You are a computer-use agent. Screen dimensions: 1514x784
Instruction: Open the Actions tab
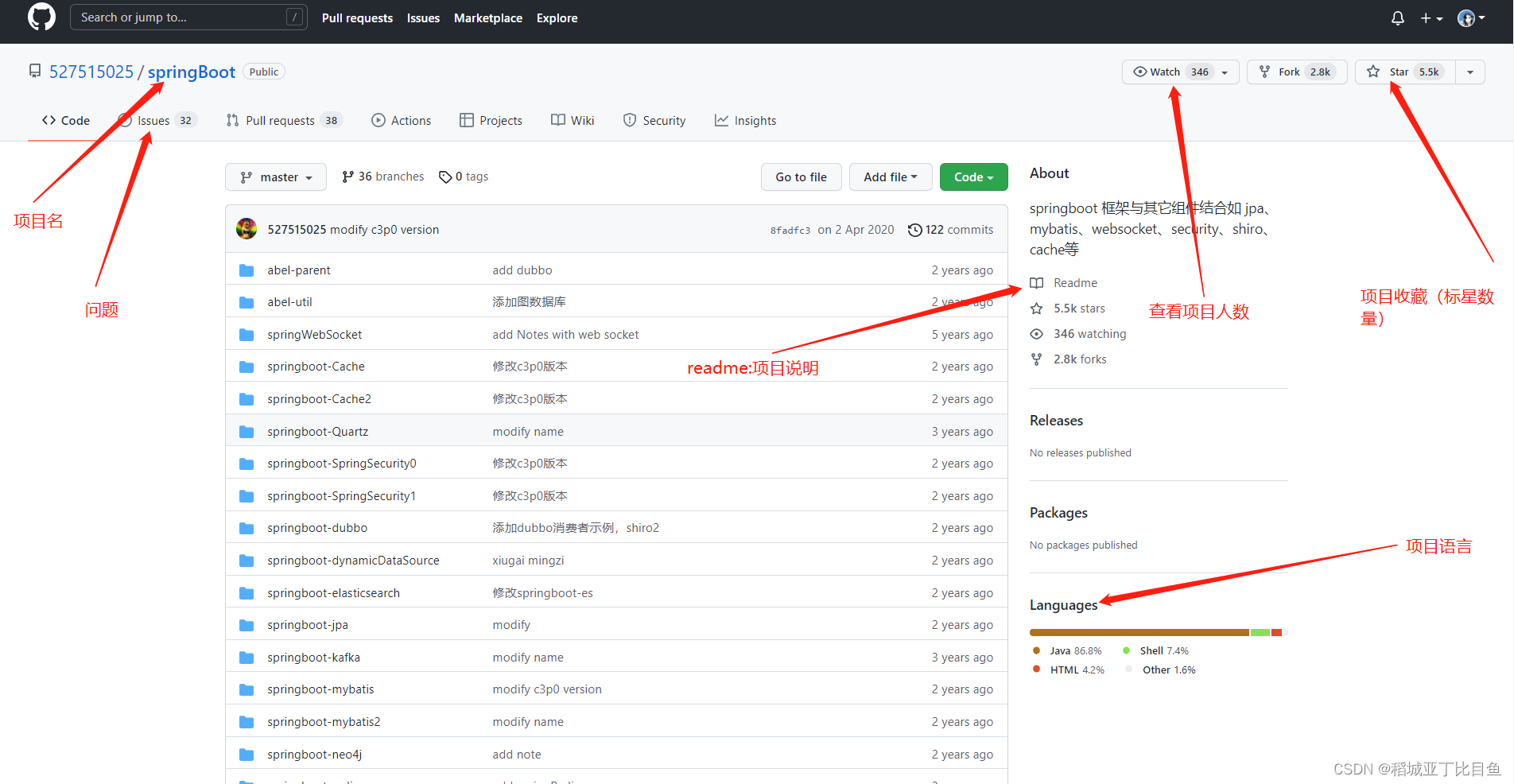point(402,121)
